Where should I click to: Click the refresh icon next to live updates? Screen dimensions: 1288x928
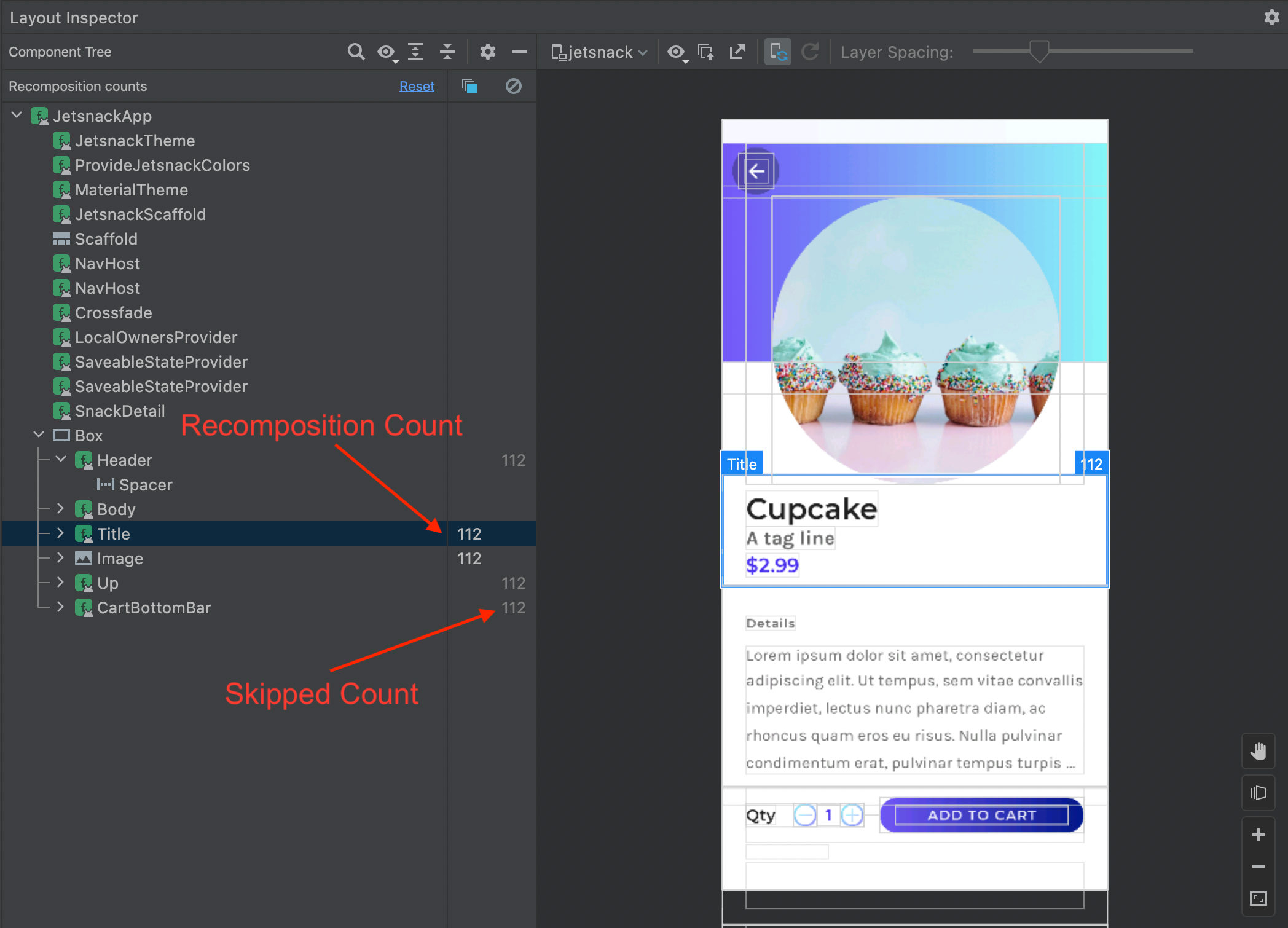tap(811, 52)
